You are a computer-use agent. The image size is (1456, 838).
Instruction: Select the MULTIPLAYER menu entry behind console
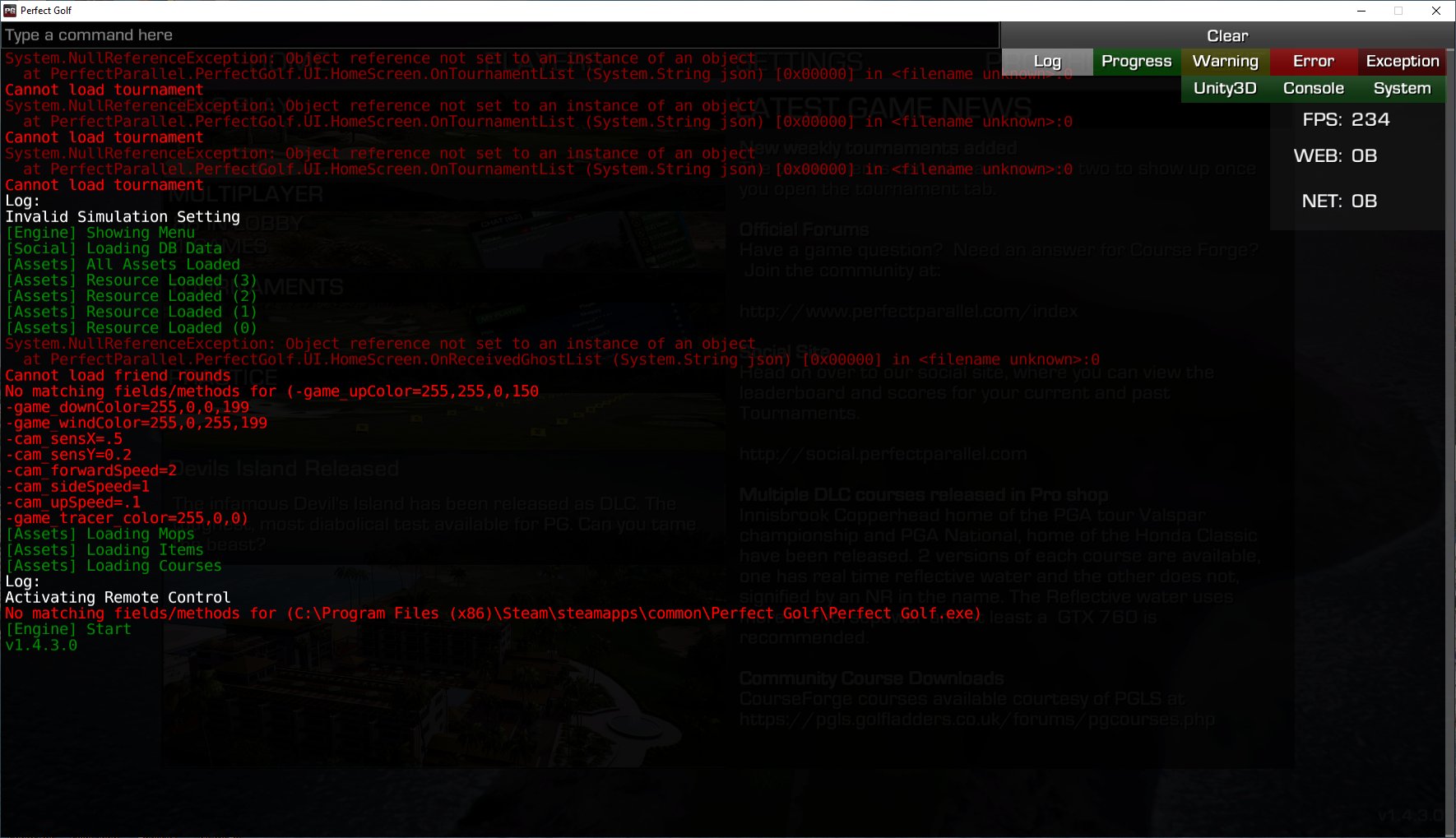(x=245, y=194)
